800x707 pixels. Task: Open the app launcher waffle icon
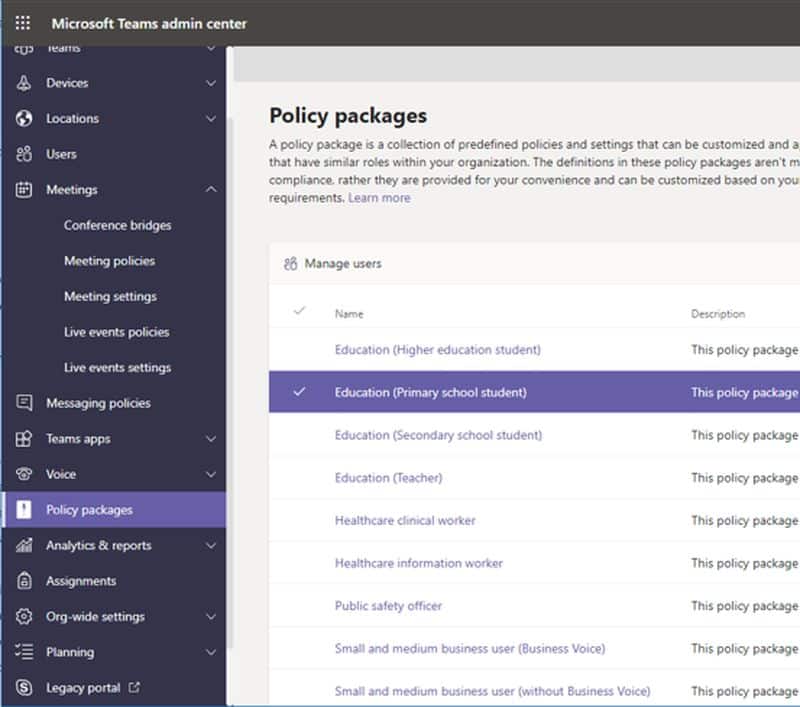22,23
